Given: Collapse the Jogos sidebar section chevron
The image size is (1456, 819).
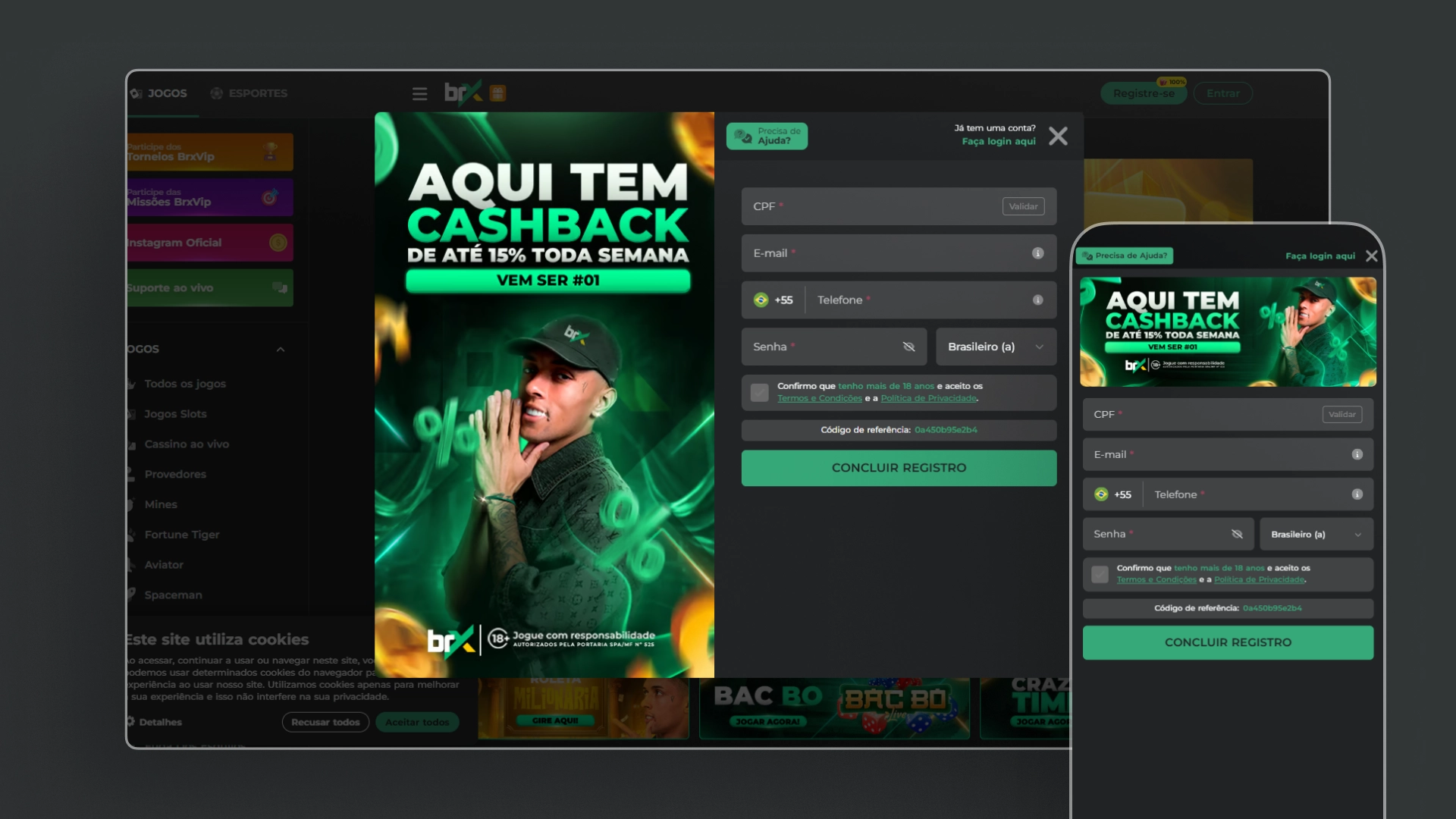Looking at the screenshot, I should (281, 350).
